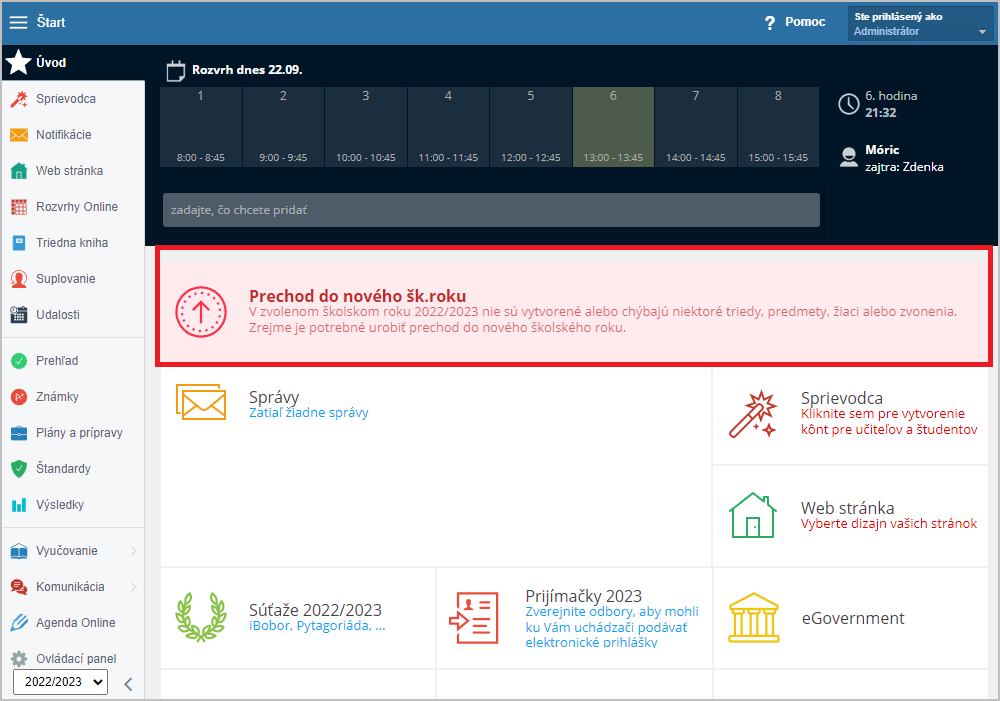Open Triedna kniha menu item
Screen dimensions: 1000x701
click(x=72, y=243)
